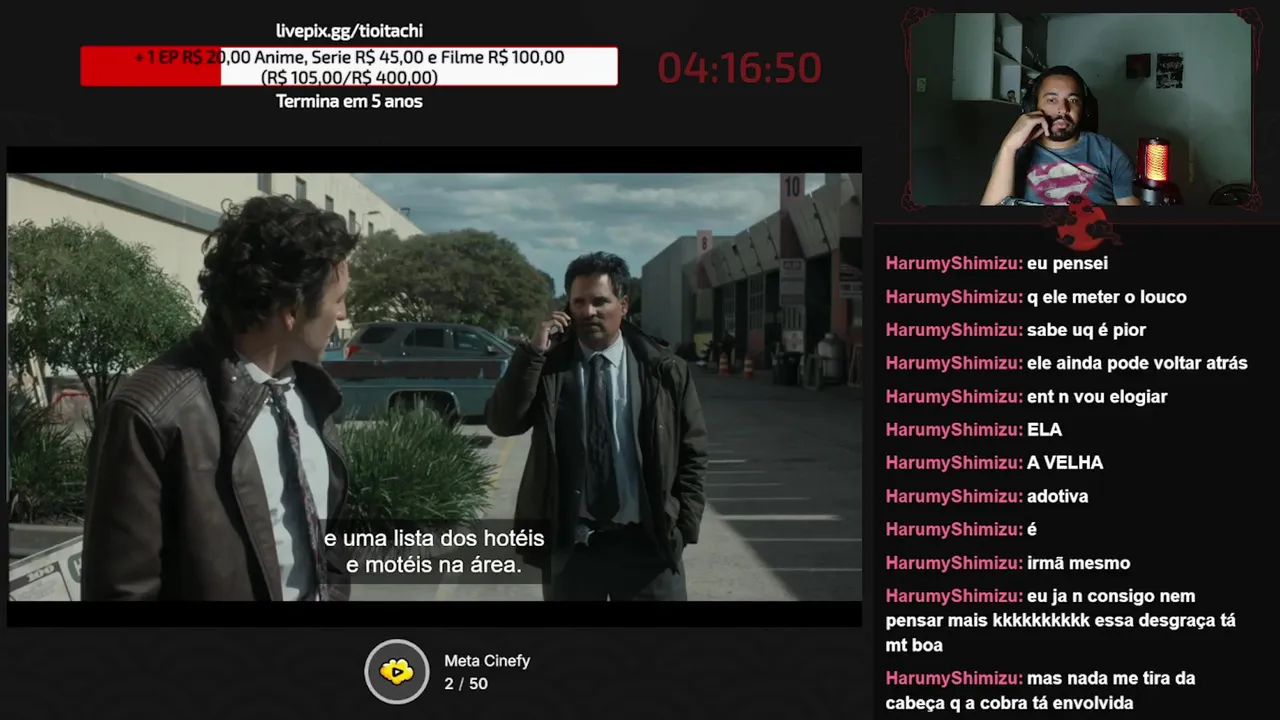Click chat message 'ent n vou elogiar'
The height and width of the screenshot is (720, 1280).
[1097, 397]
